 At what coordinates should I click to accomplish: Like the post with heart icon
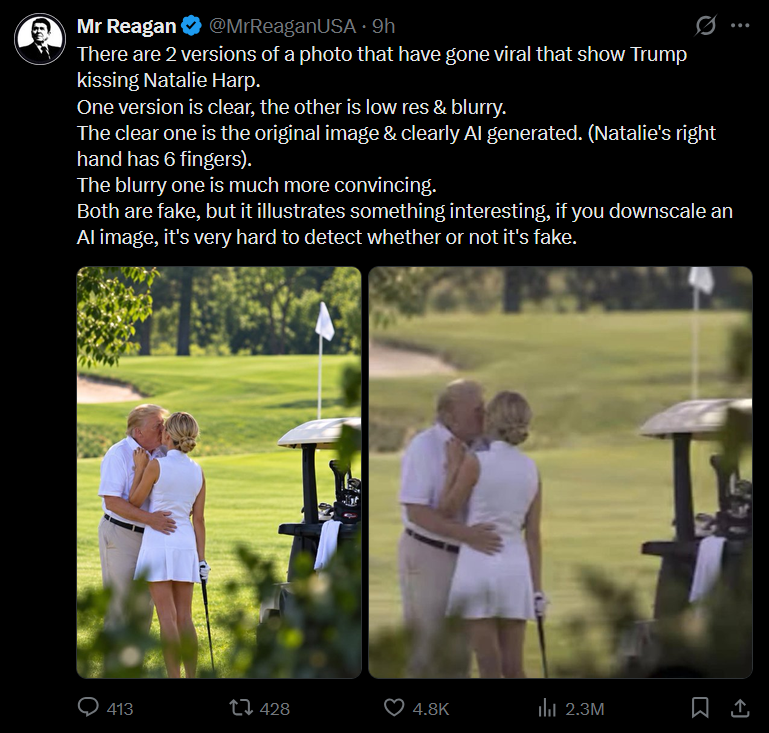tap(394, 708)
